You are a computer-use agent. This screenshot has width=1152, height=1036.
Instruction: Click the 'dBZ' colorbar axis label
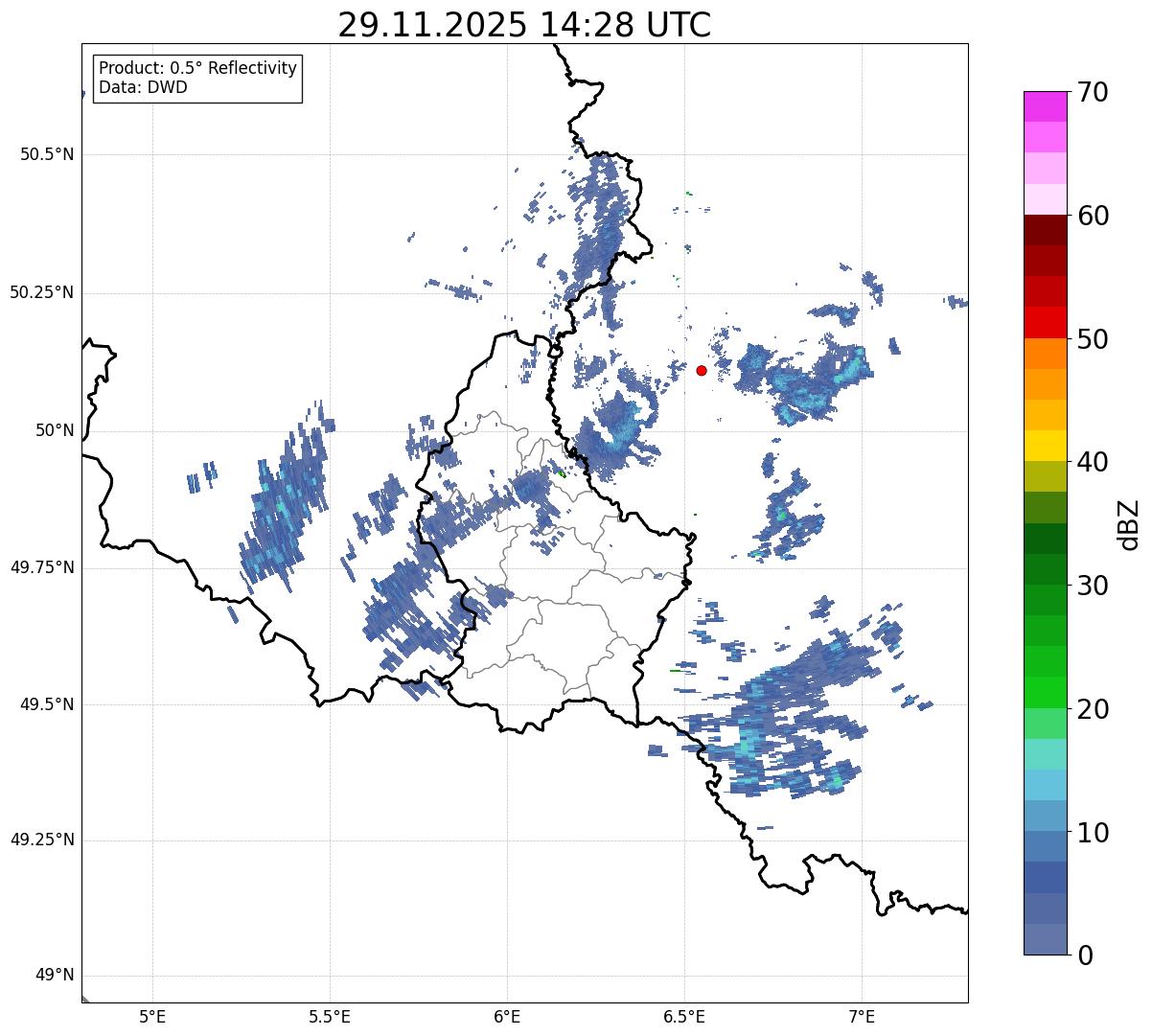1129,523
